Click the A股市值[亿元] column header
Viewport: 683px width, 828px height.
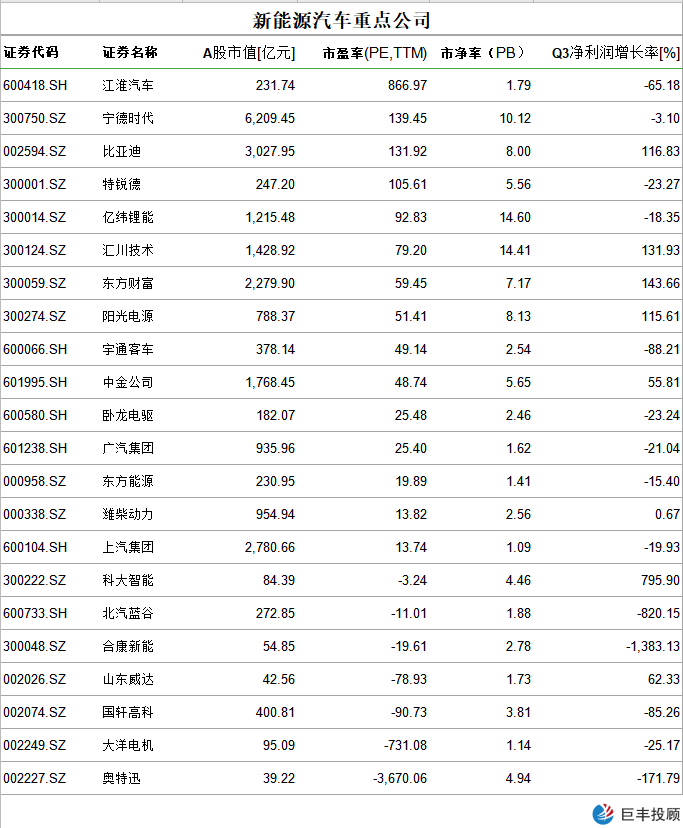coord(249,53)
